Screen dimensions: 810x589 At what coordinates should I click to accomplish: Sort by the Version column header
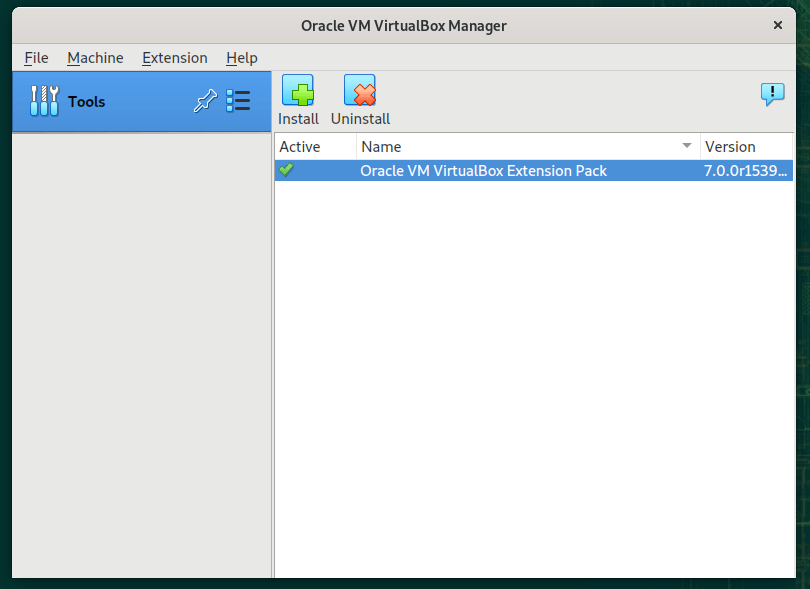pos(745,146)
